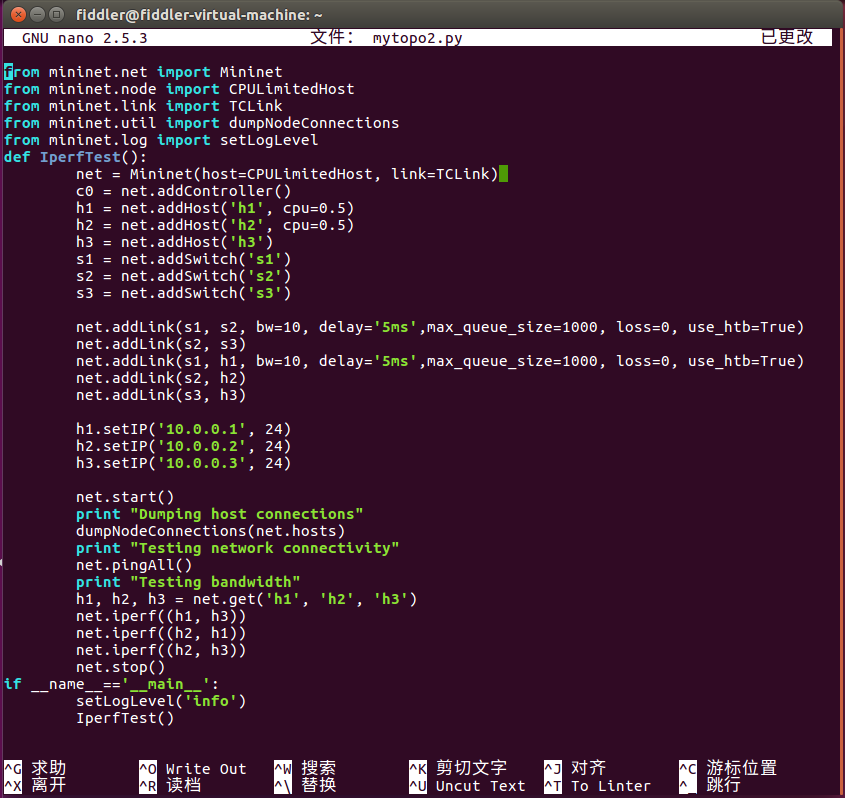Image resolution: width=845 pixels, height=798 pixels.
Task: Click the ^_ 跳行 go to line shortcut
Action: pos(710,786)
